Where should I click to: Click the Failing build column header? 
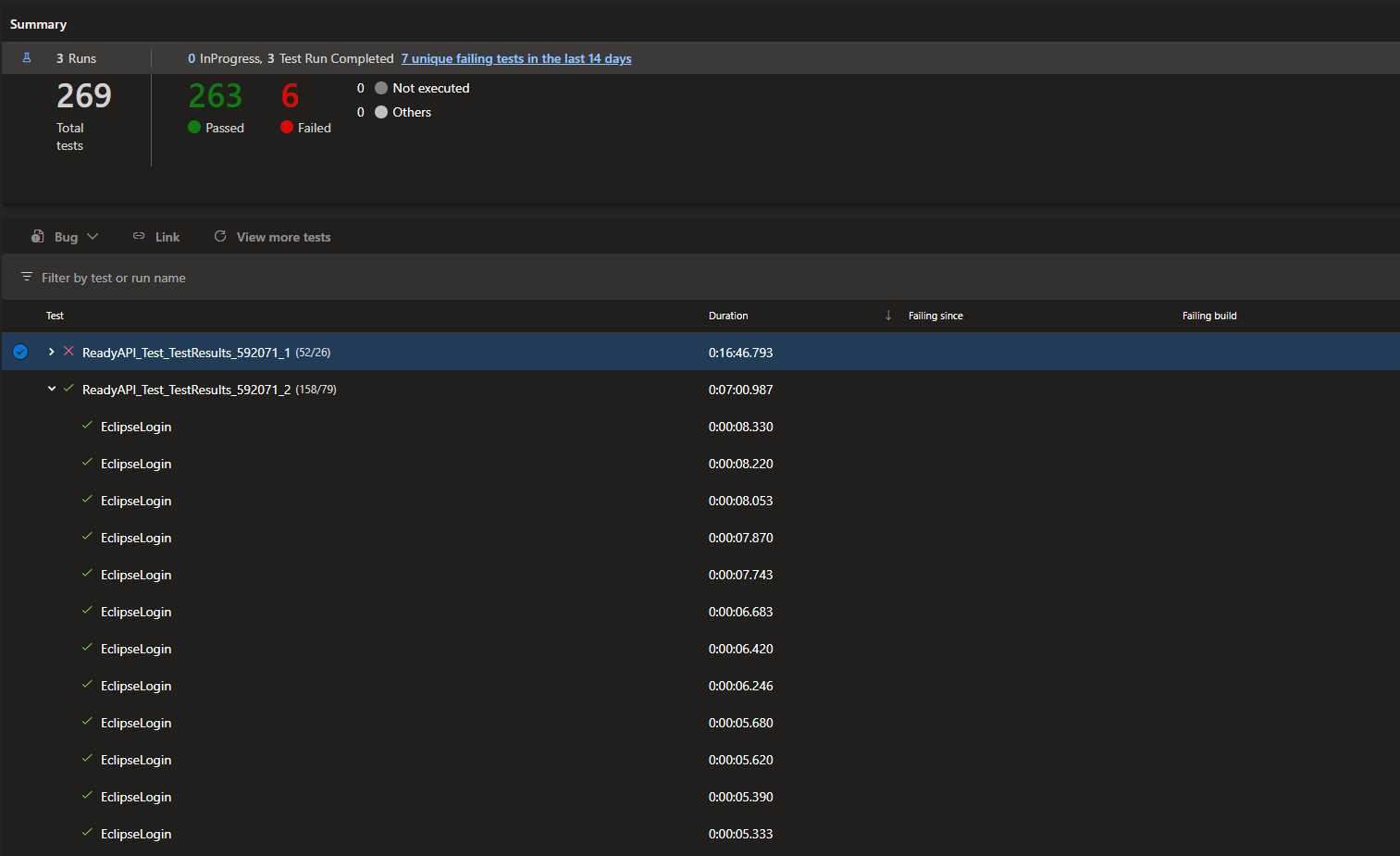pyautogui.click(x=1208, y=316)
